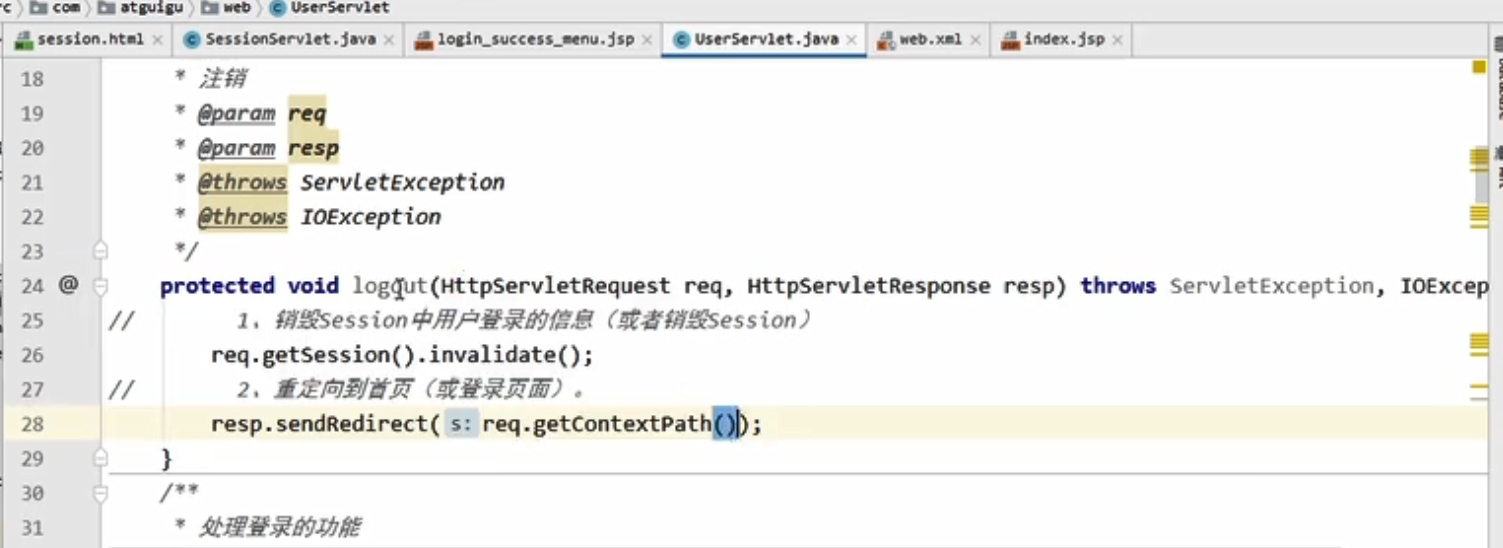
Task: Click the UserServlet class icon in breadcrumb
Action: coord(275,7)
